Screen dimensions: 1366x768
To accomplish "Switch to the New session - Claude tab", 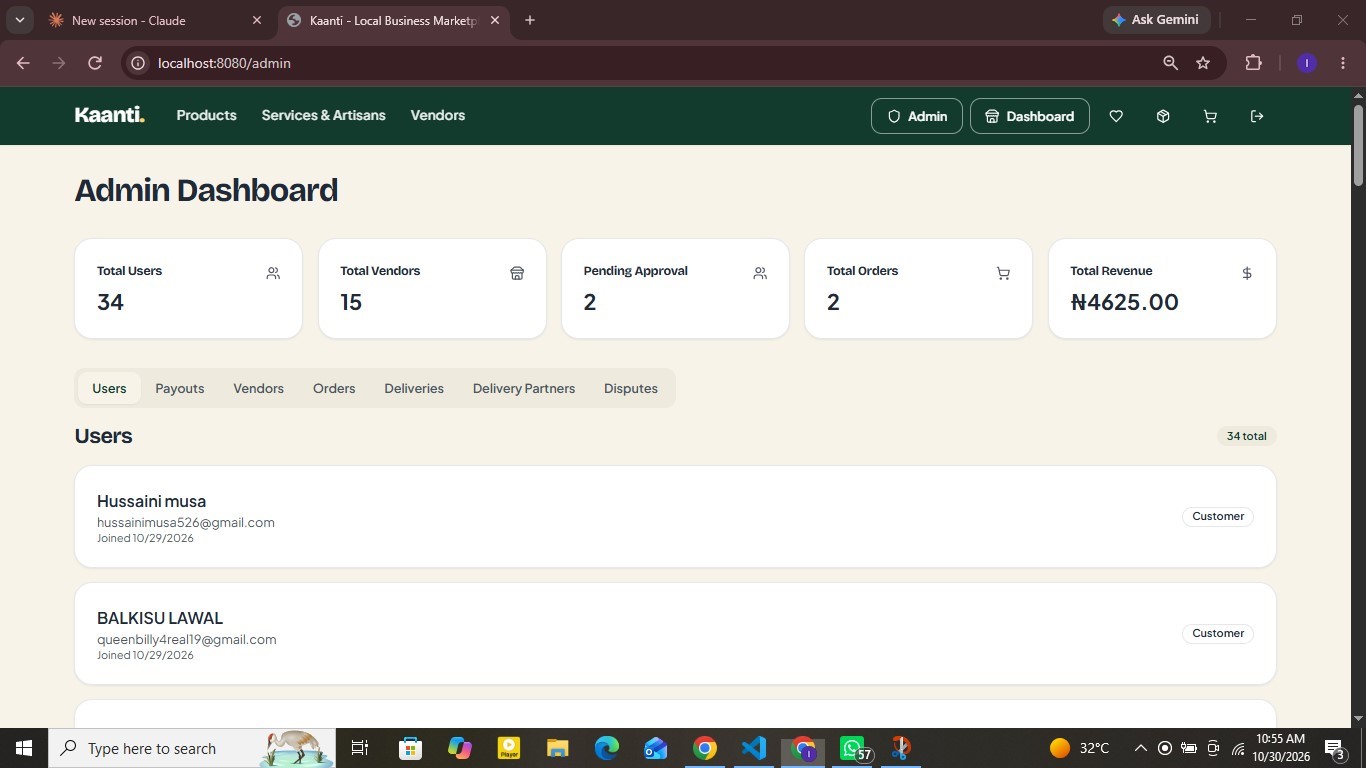I will click(x=155, y=20).
